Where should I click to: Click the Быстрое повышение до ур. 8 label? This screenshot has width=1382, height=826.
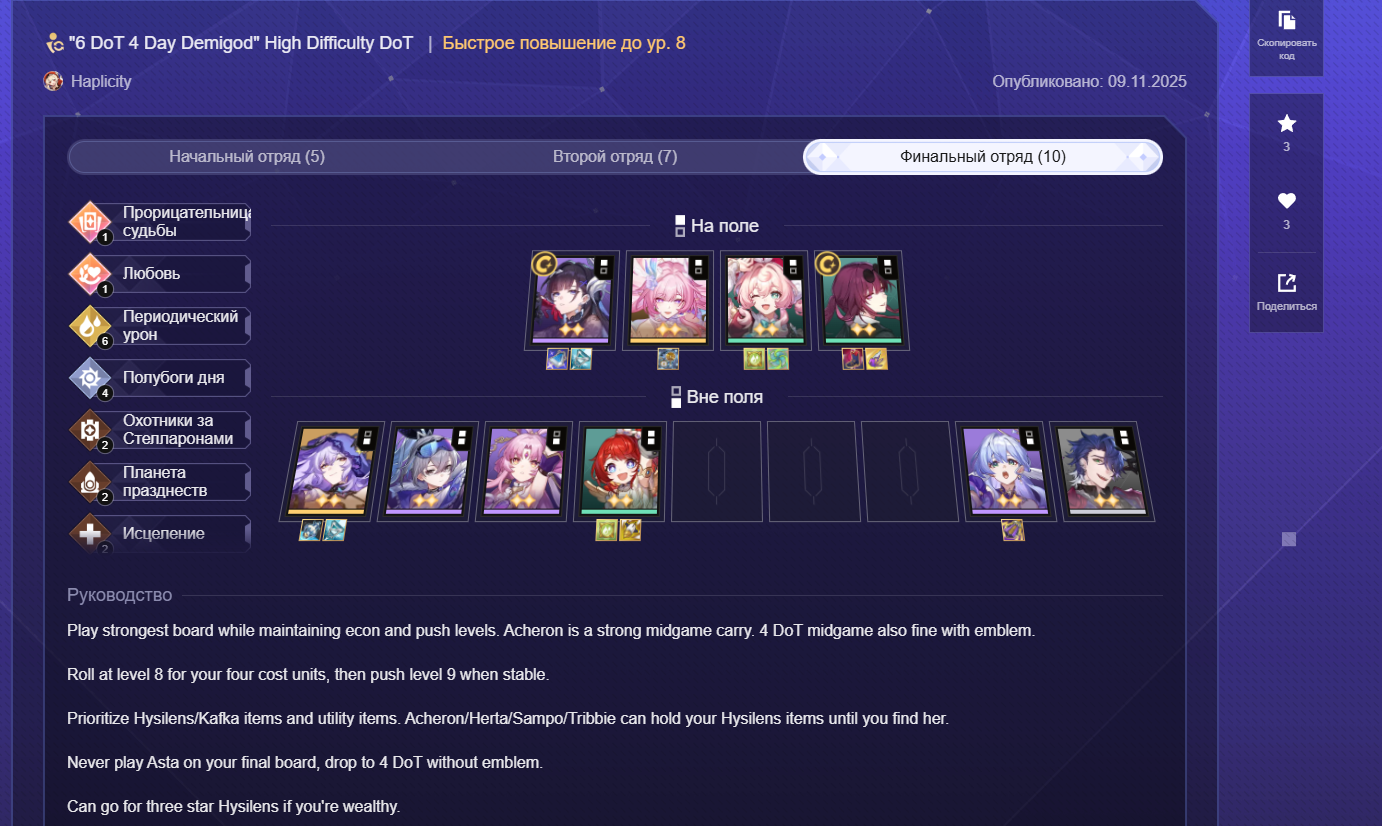[564, 43]
